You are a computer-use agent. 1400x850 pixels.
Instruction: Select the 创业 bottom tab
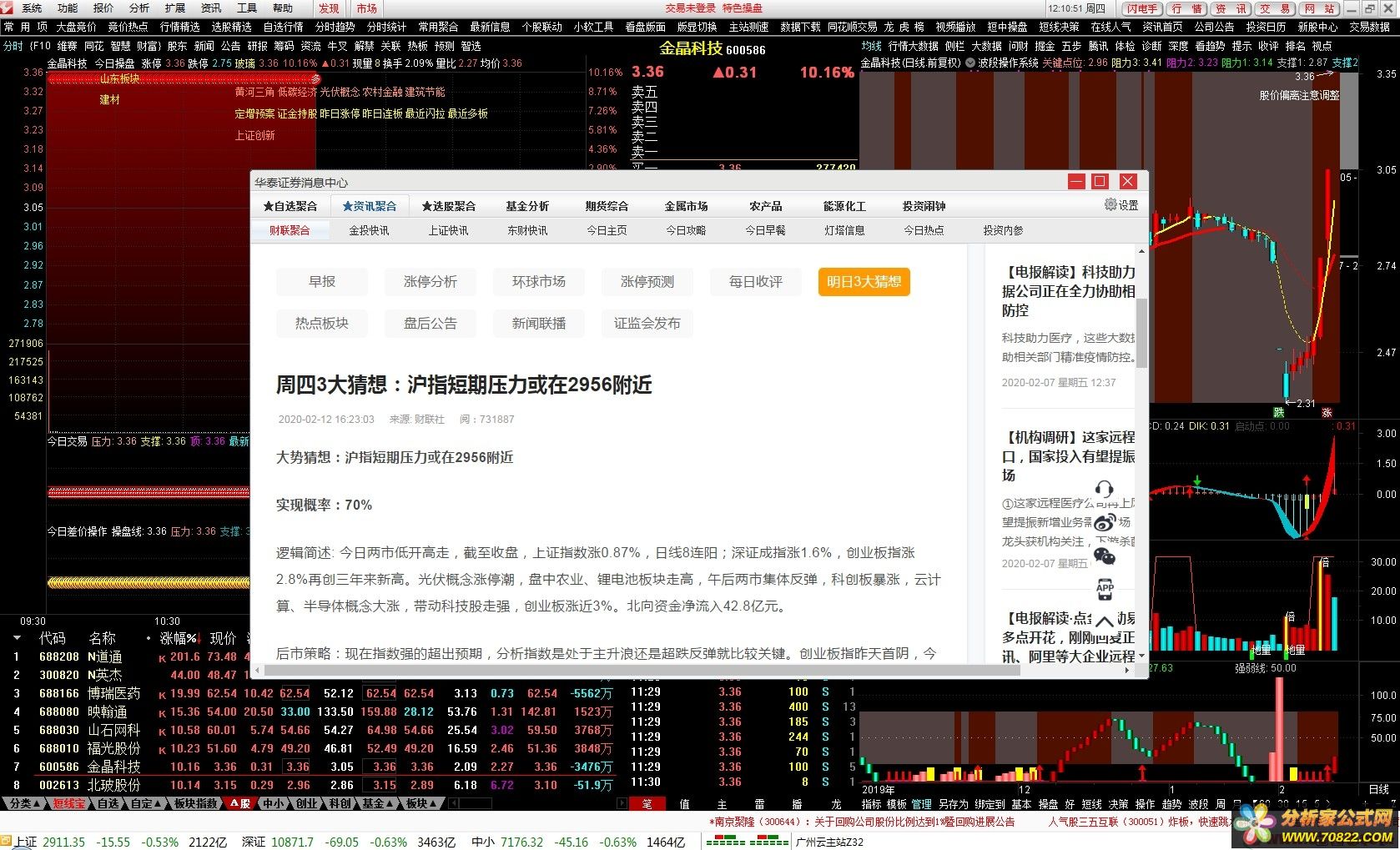tap(307, 803)
